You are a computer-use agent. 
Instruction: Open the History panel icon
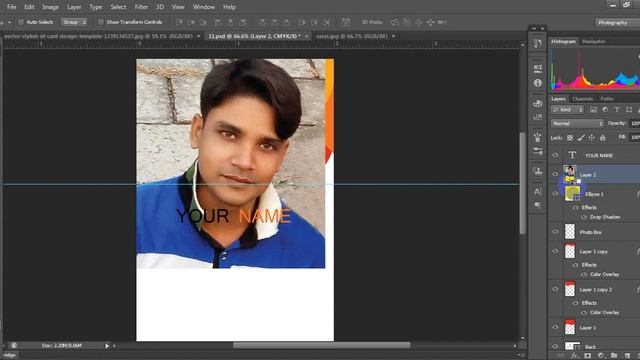538,44
